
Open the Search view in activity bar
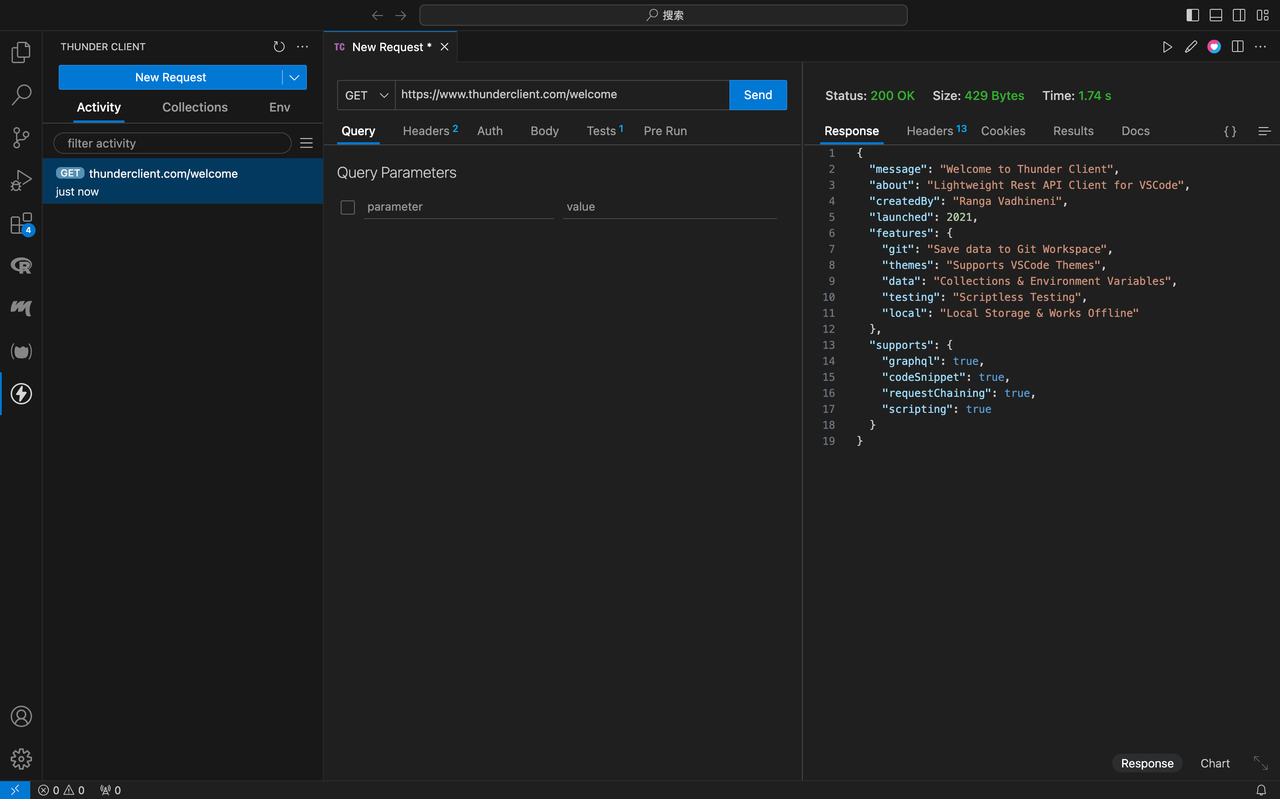click(x=21, y=95)
